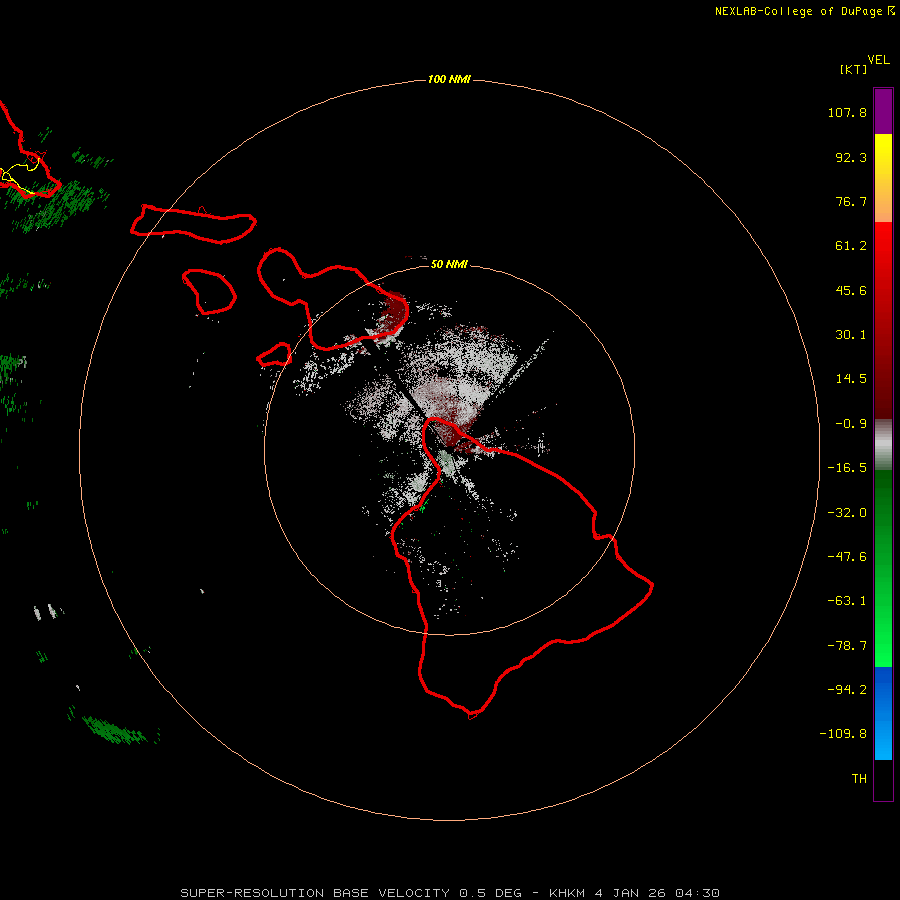Screen dimensions: 900x900
Task: Click the NEXLAB-College of DuPage watermark text
Action: 804,11
